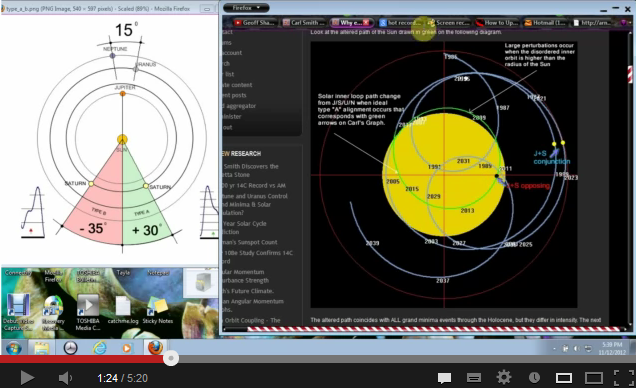Open Internet Explorer from taskbar
The image size is (636, 388).
99,348
